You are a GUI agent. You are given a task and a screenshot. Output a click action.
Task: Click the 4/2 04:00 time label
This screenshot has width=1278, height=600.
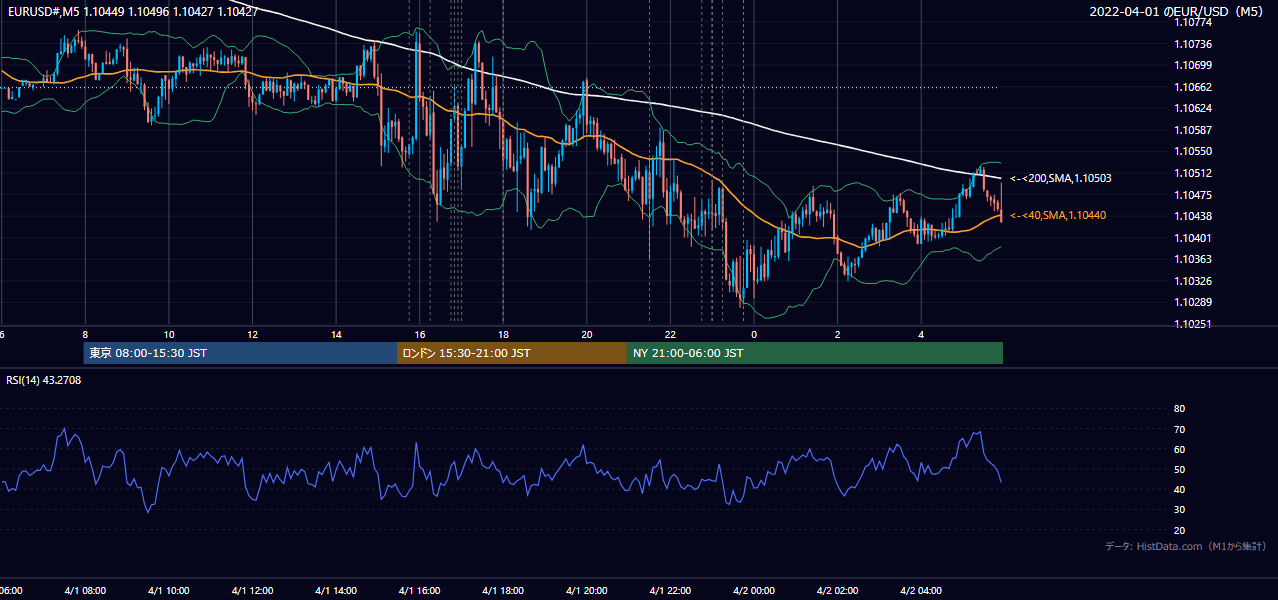coord(921,591)
